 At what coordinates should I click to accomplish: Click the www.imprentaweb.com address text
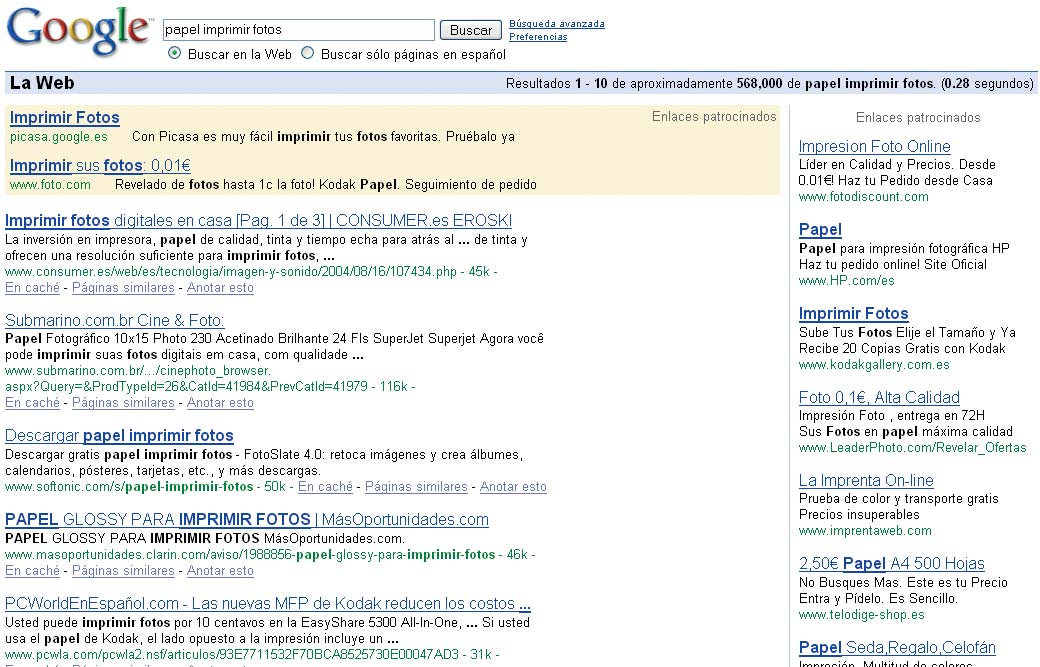(x=865, y=530)
